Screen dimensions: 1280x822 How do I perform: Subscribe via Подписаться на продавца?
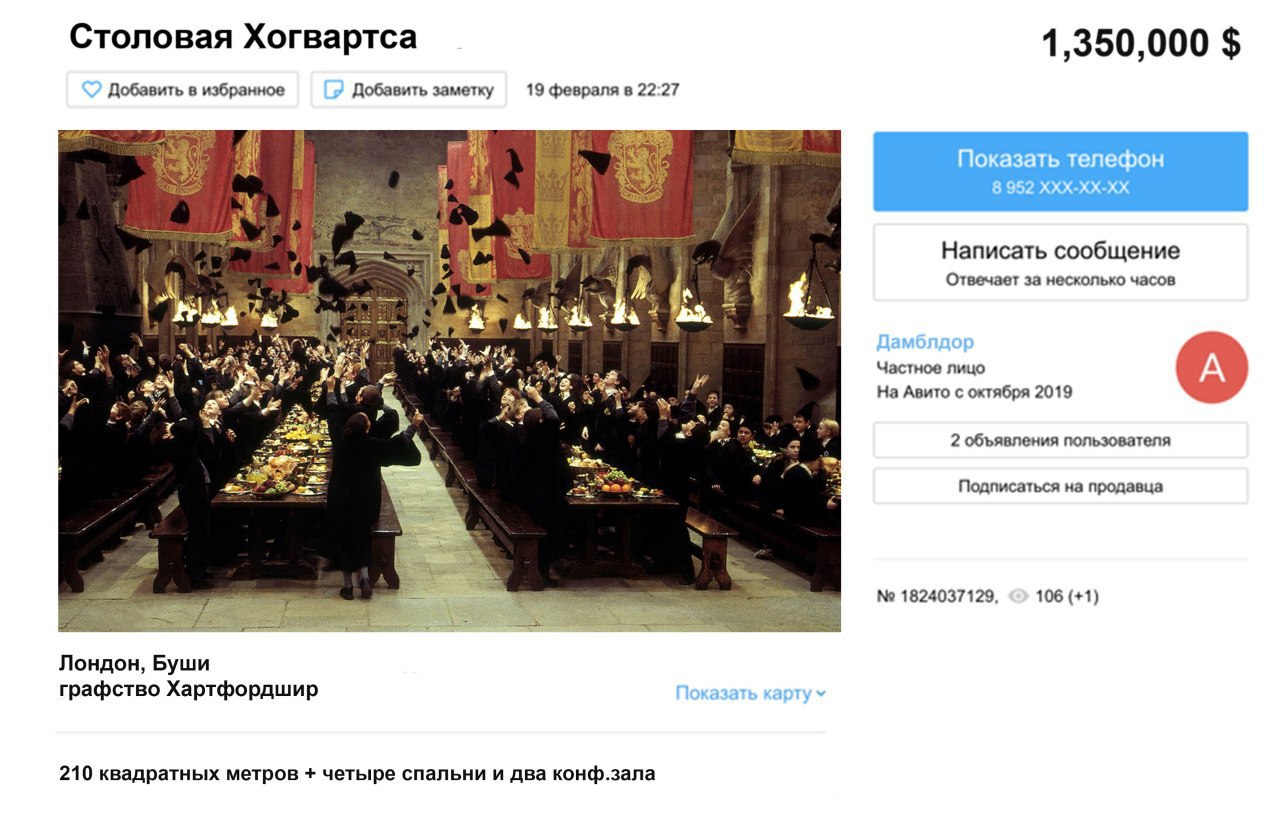click(x=1060, y=487)
